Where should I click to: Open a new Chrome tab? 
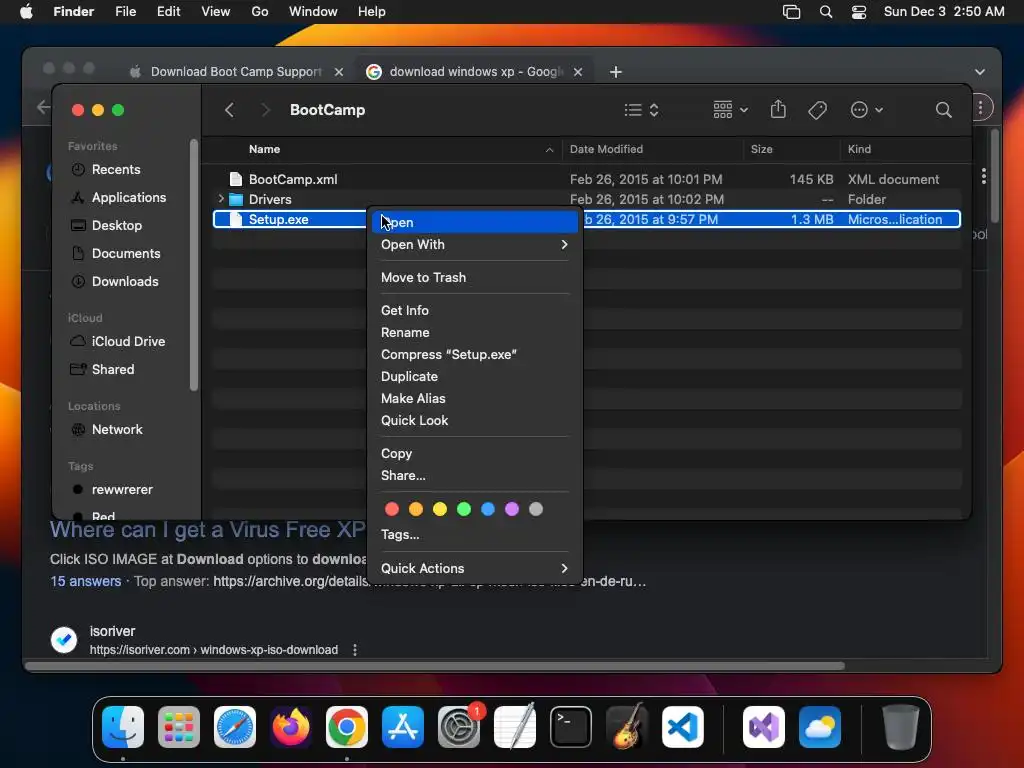[x=616, y=72]
